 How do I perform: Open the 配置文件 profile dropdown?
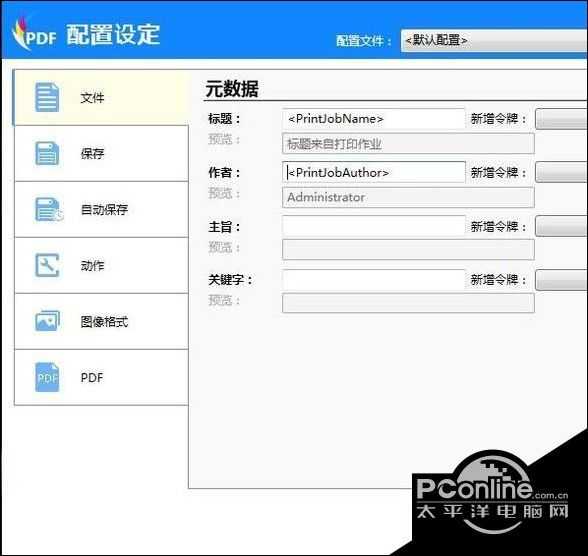pos(494,40)
